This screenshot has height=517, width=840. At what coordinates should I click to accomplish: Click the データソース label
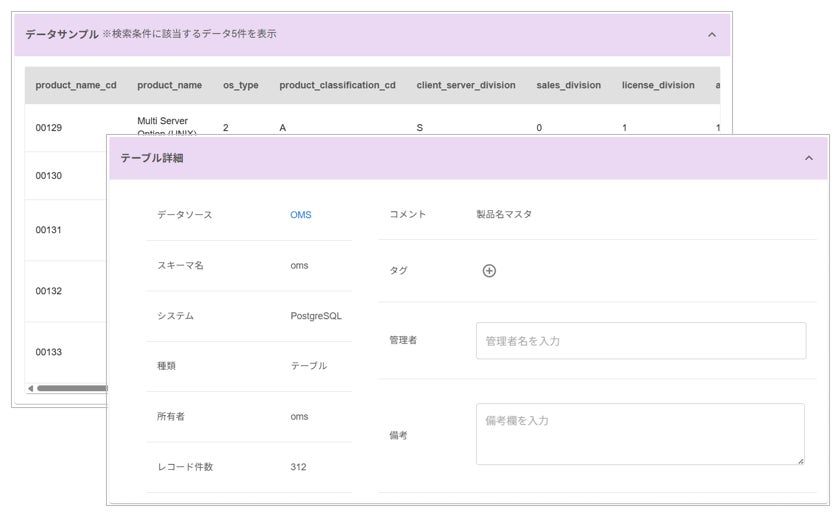click(184, 215)
